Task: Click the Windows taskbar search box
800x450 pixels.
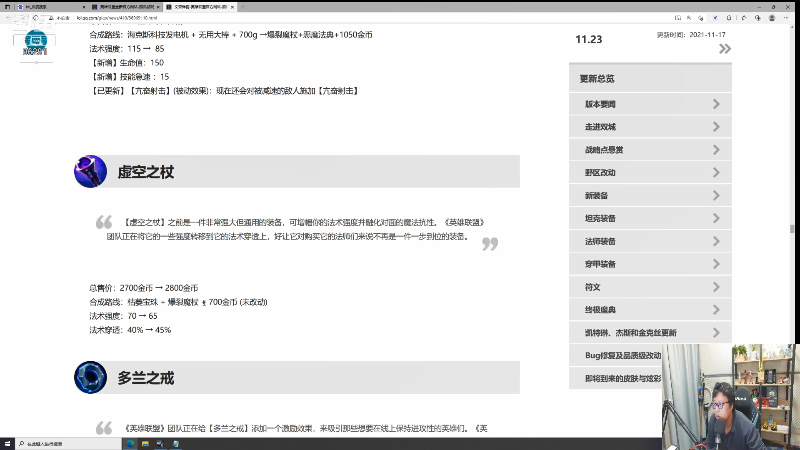Action: [69, 444]
